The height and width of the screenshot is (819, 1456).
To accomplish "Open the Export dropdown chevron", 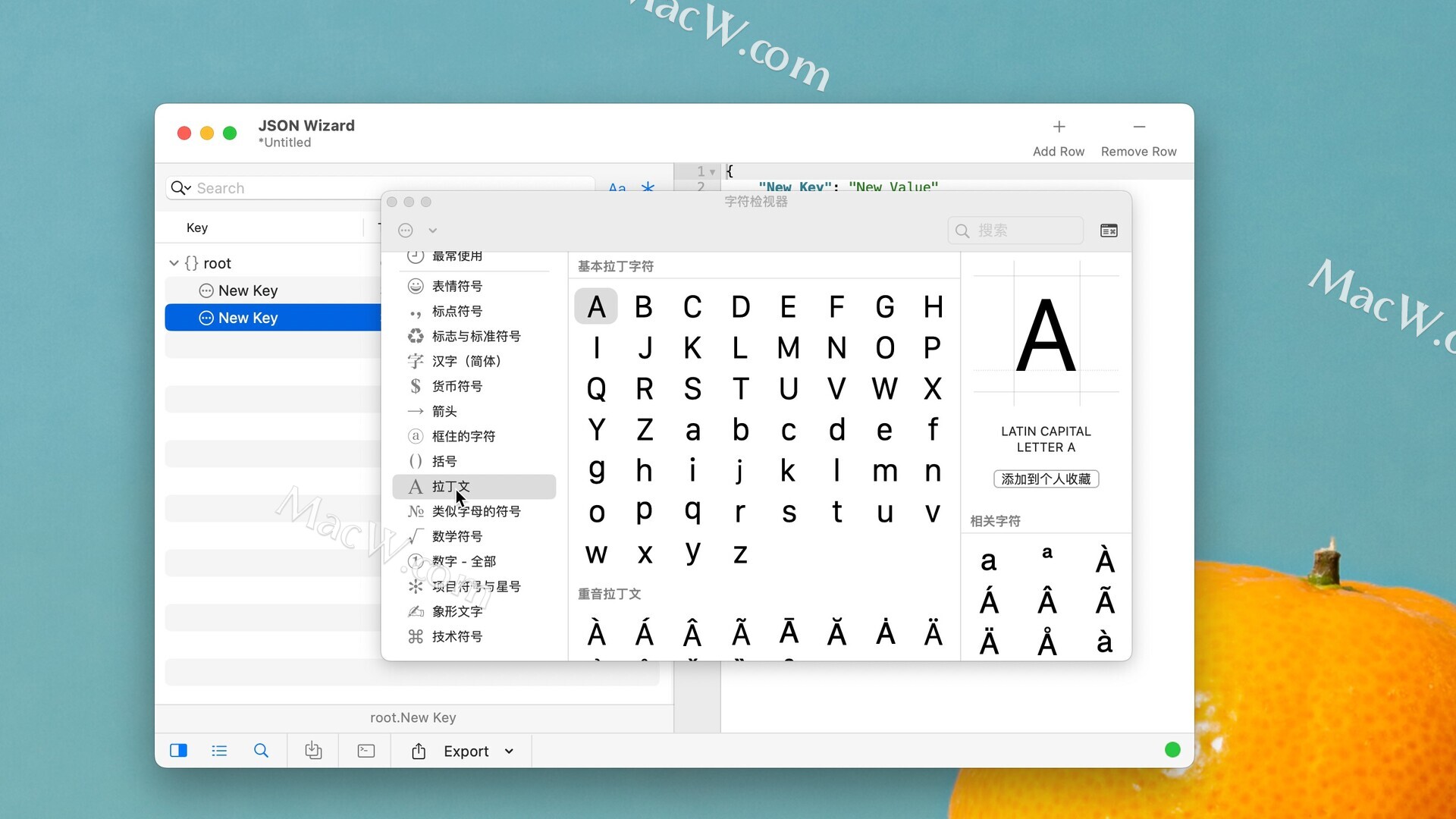I will point(509,752).
